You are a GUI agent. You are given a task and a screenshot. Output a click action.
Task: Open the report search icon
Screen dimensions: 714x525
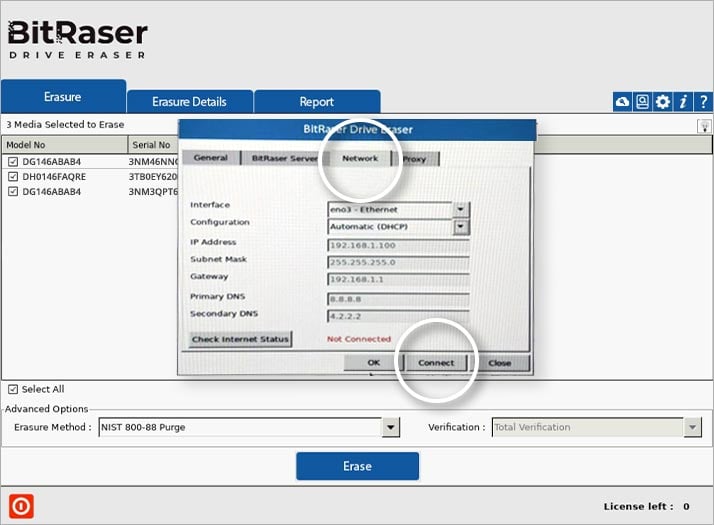point(642,102)
